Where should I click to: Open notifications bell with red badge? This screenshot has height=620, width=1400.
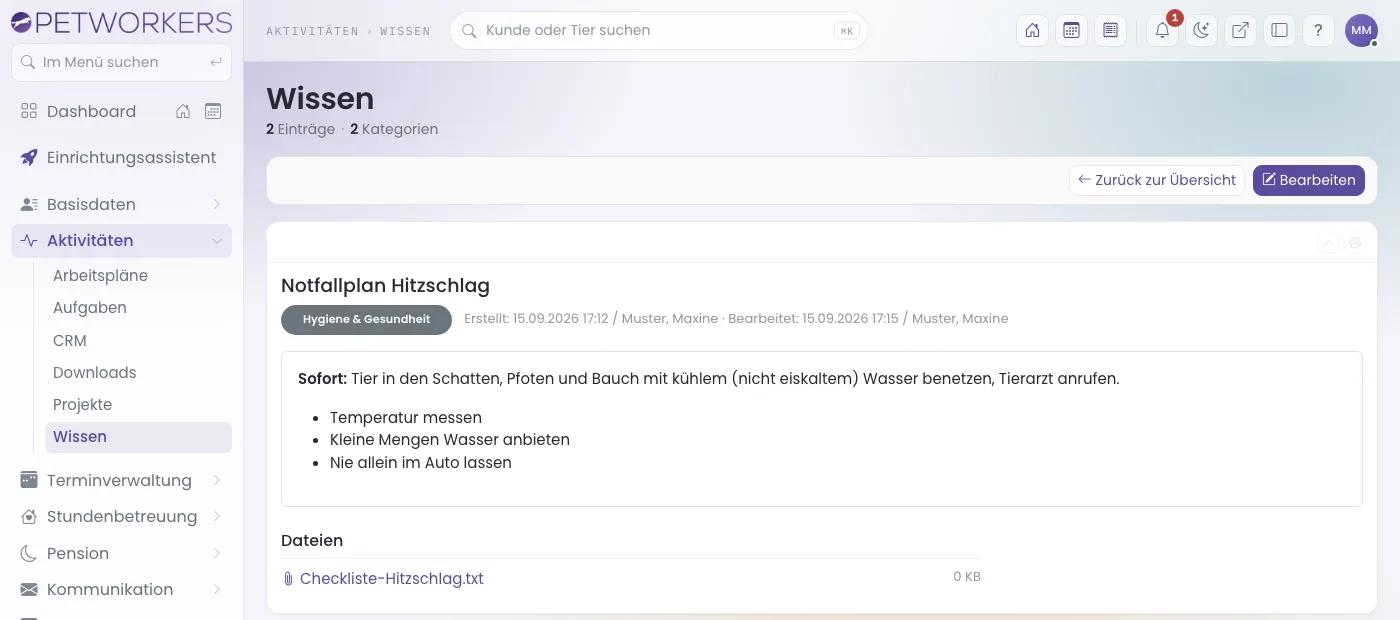tap(1163, 31)
